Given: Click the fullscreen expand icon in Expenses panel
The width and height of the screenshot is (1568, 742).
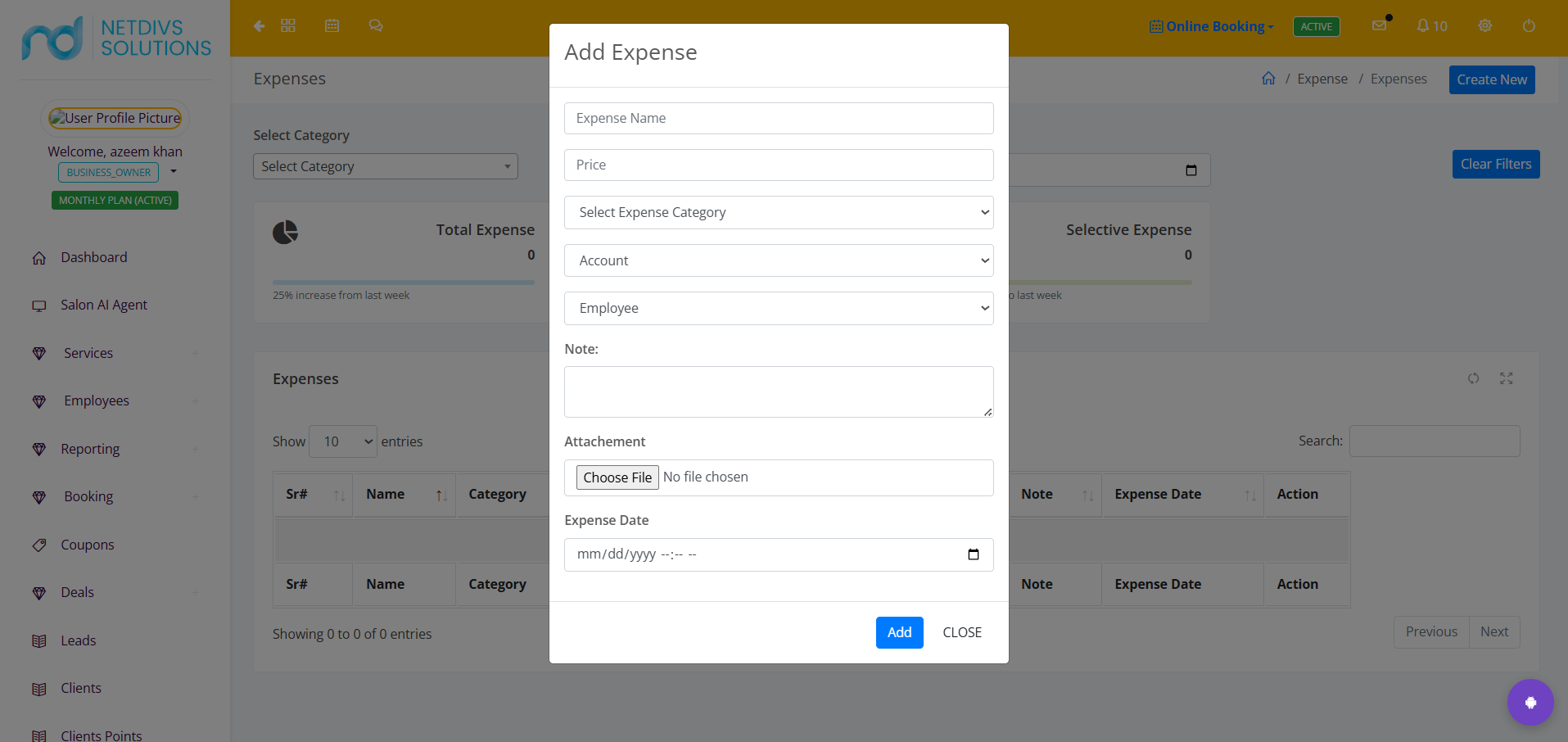Looking at the screenshot, I should (x=1507, y=378).
